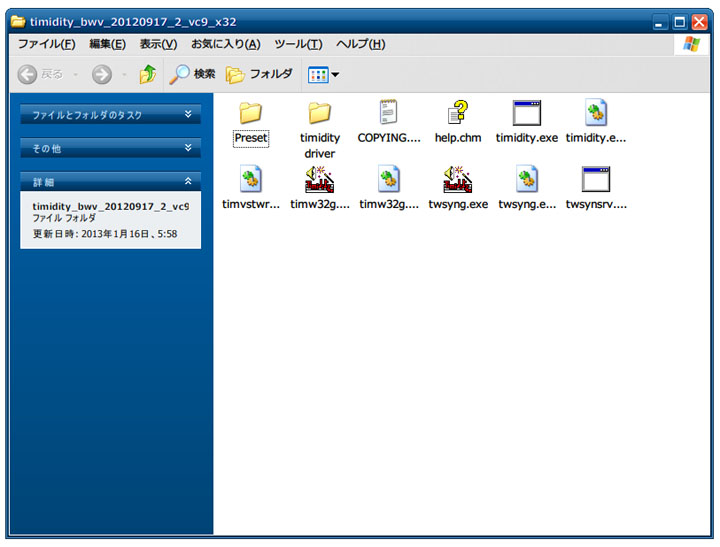Select the truncated timidity.e... gear file icon
The height and width of the screenshot is (547, 720).
[x=596, y=112]
